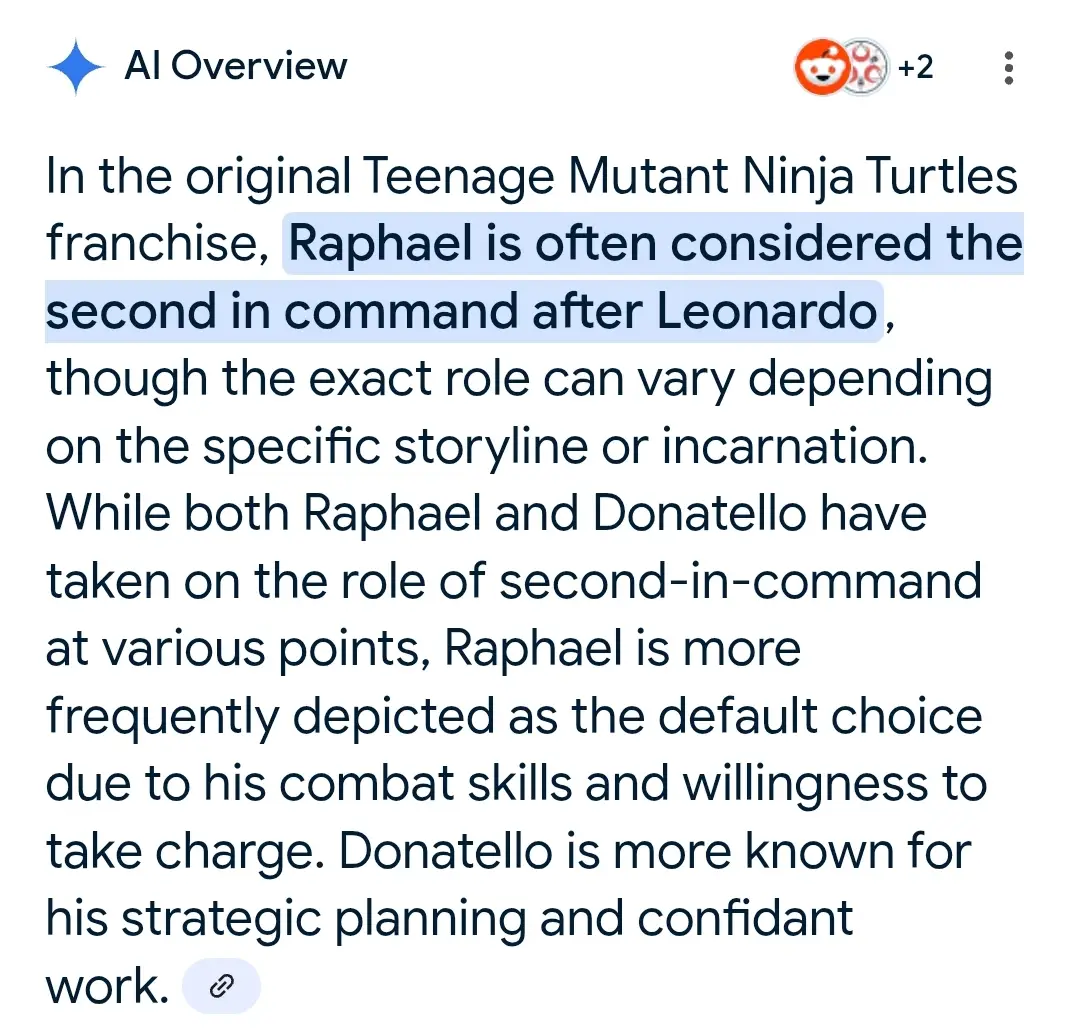Click the blue AI Overview sparkle icon
Viewport: 1080px width, 1028px height.
(x=76, y=67)
